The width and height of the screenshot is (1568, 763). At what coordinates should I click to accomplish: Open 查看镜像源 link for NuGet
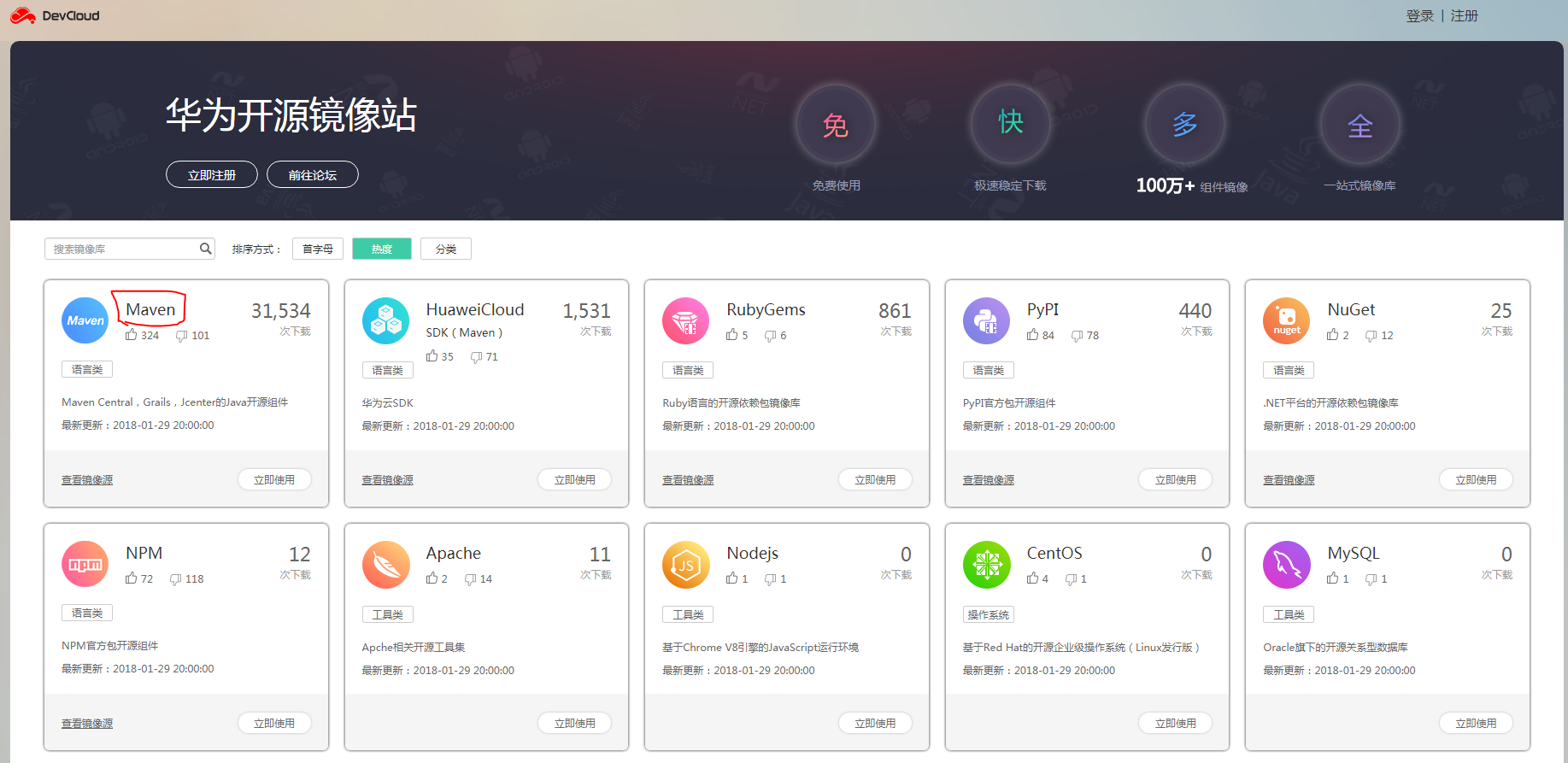[x=1289, y=480]
